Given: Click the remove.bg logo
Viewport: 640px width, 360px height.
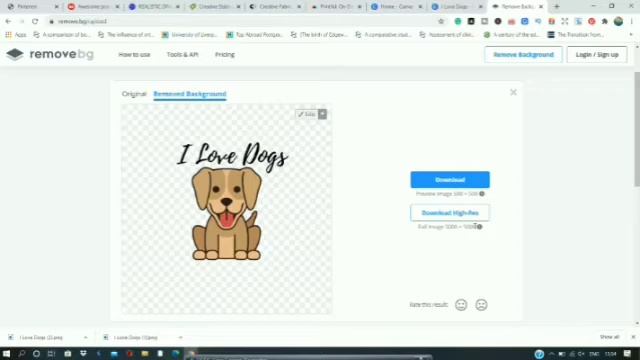Looking at the screenshot, I should coord(50,54).
